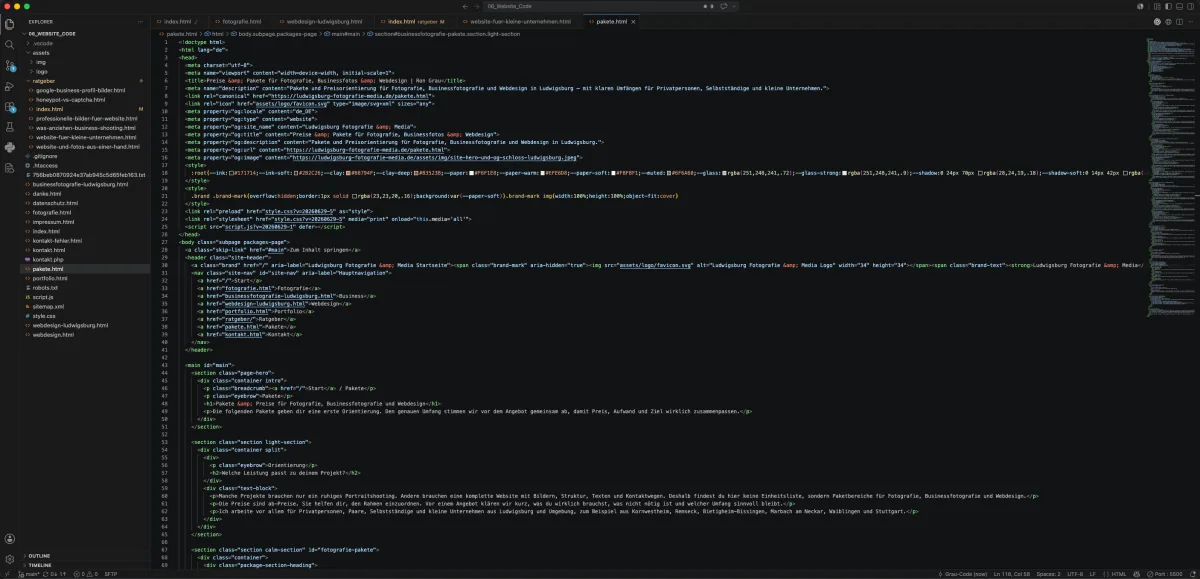Open the Python icon in activity bar
This screenshot has height=579, width=1200.
pos(10,147)
